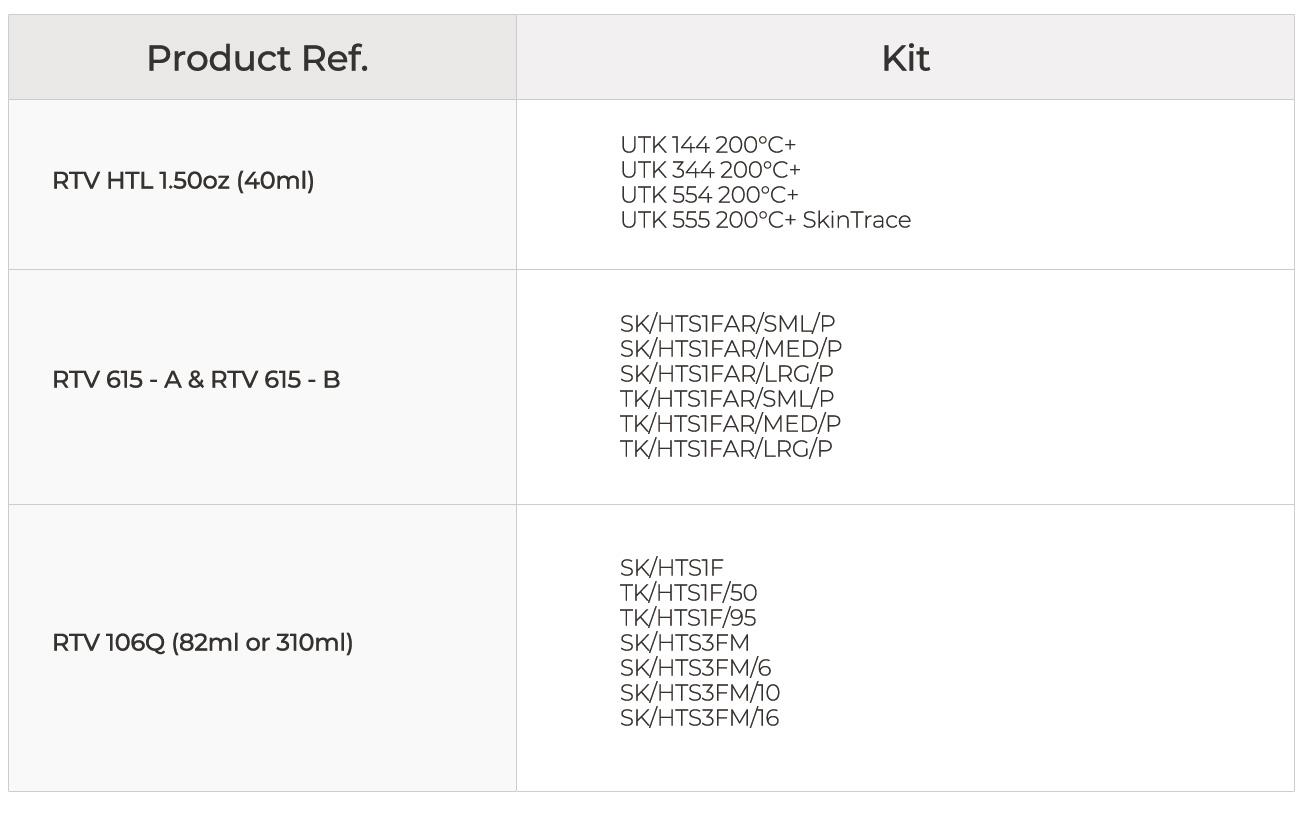Click kit UTK 144 200°C+
Screen dimensions: 1308x820
click(708, 145)
